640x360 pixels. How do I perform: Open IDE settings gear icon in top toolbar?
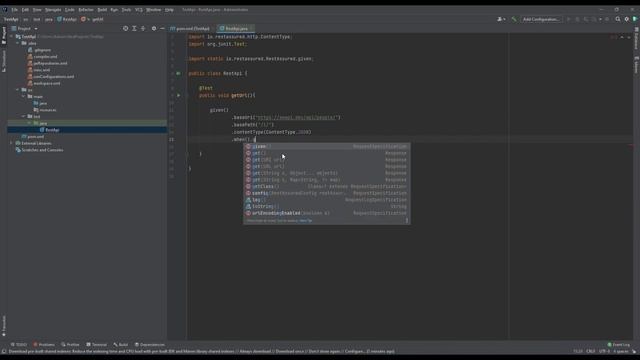click(x=627, y=19)
